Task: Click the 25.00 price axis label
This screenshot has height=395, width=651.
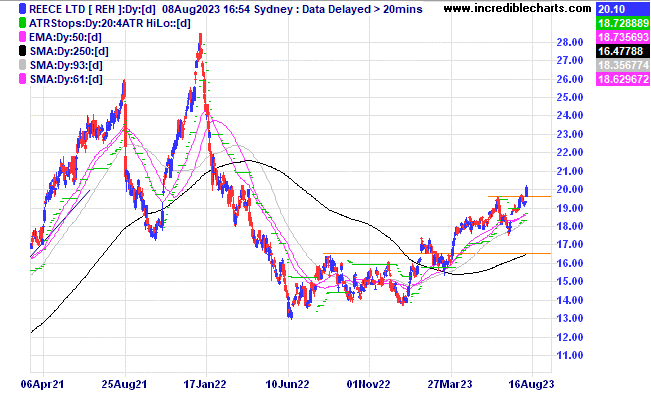Action: pos(570,98)
